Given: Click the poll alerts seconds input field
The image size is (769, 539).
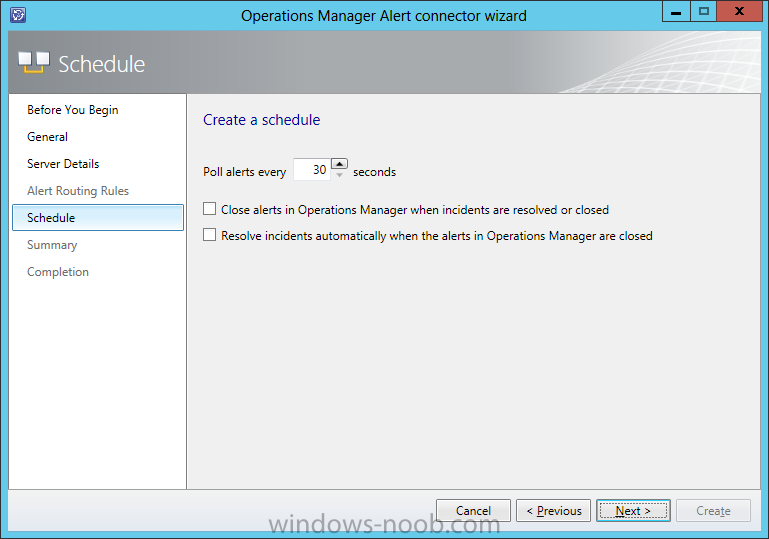Looking at the screenshot, I should coord(312,170).
